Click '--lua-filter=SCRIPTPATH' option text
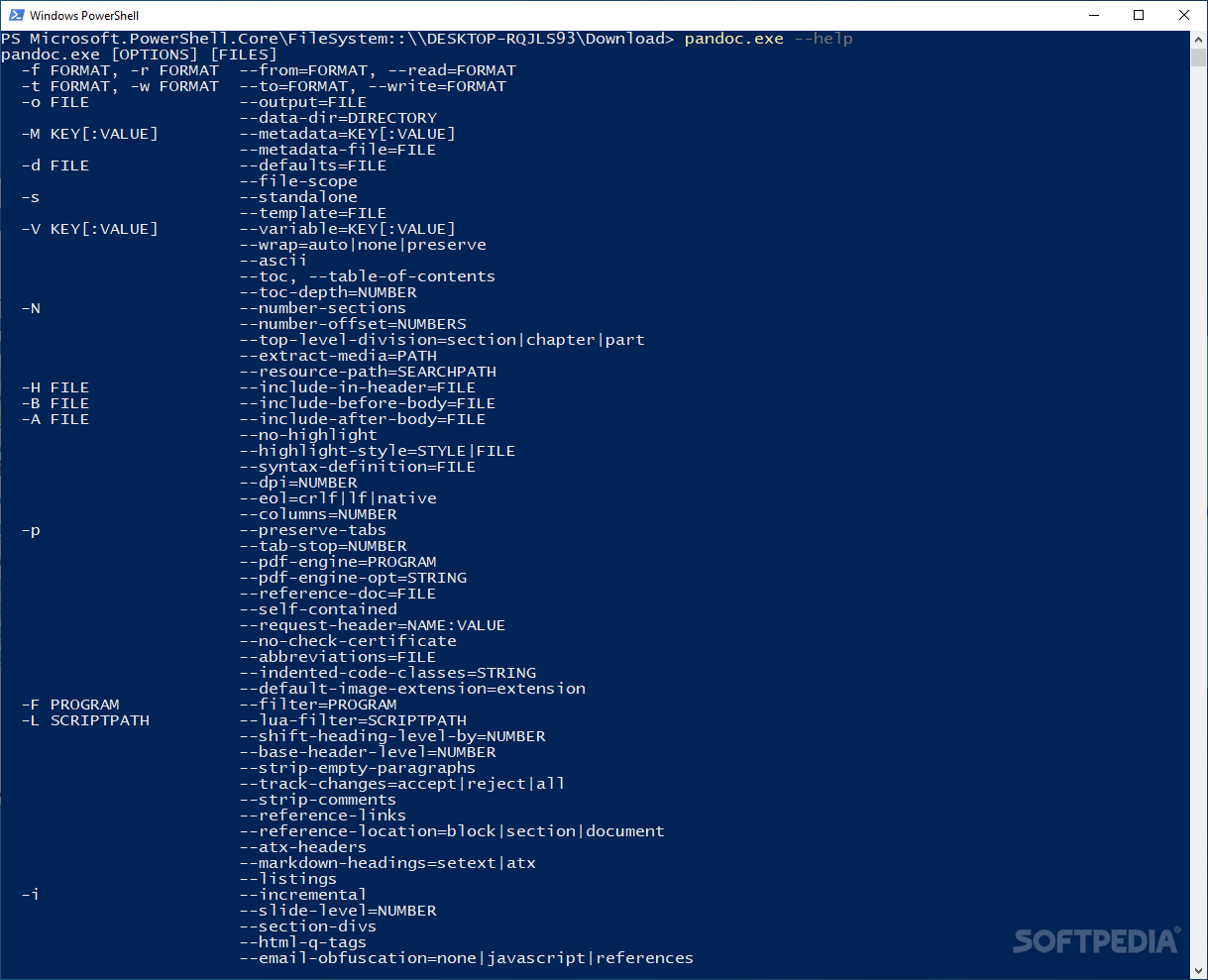The image size is (1208, 980). (353, 720)
